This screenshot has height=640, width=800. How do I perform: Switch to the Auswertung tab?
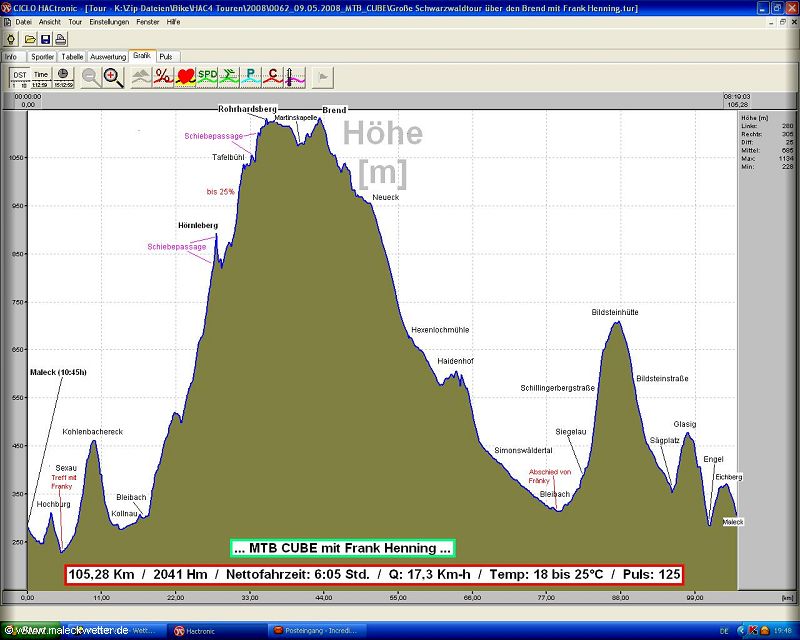tap(108, 57)
